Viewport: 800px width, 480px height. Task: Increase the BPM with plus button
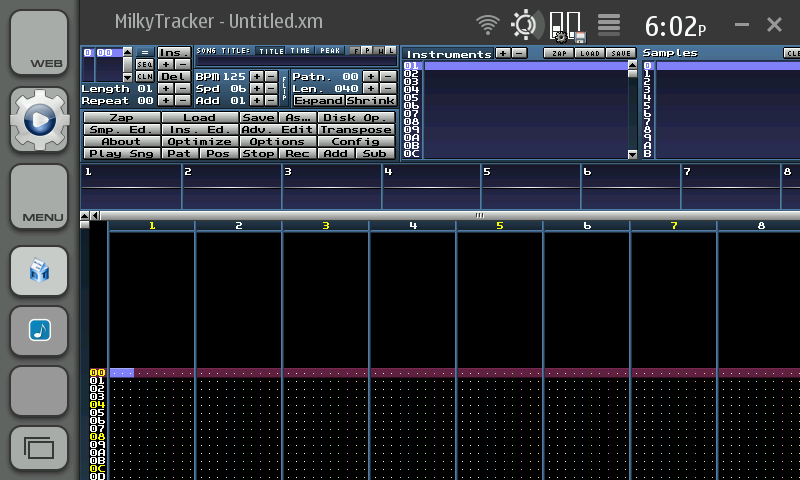(x=256, y=76)
